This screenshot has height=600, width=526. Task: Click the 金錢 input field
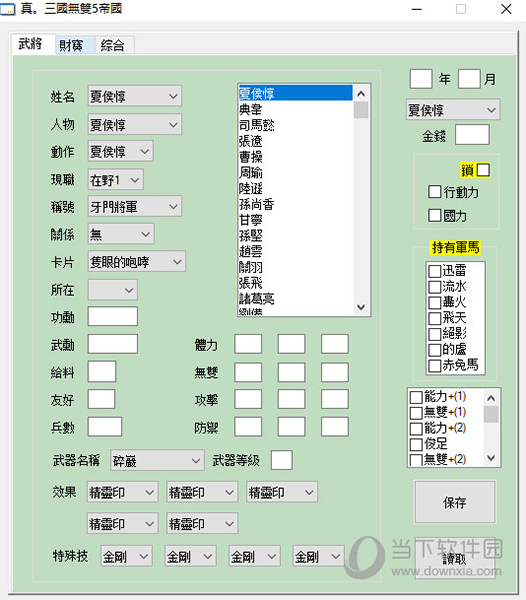(472, 134)
